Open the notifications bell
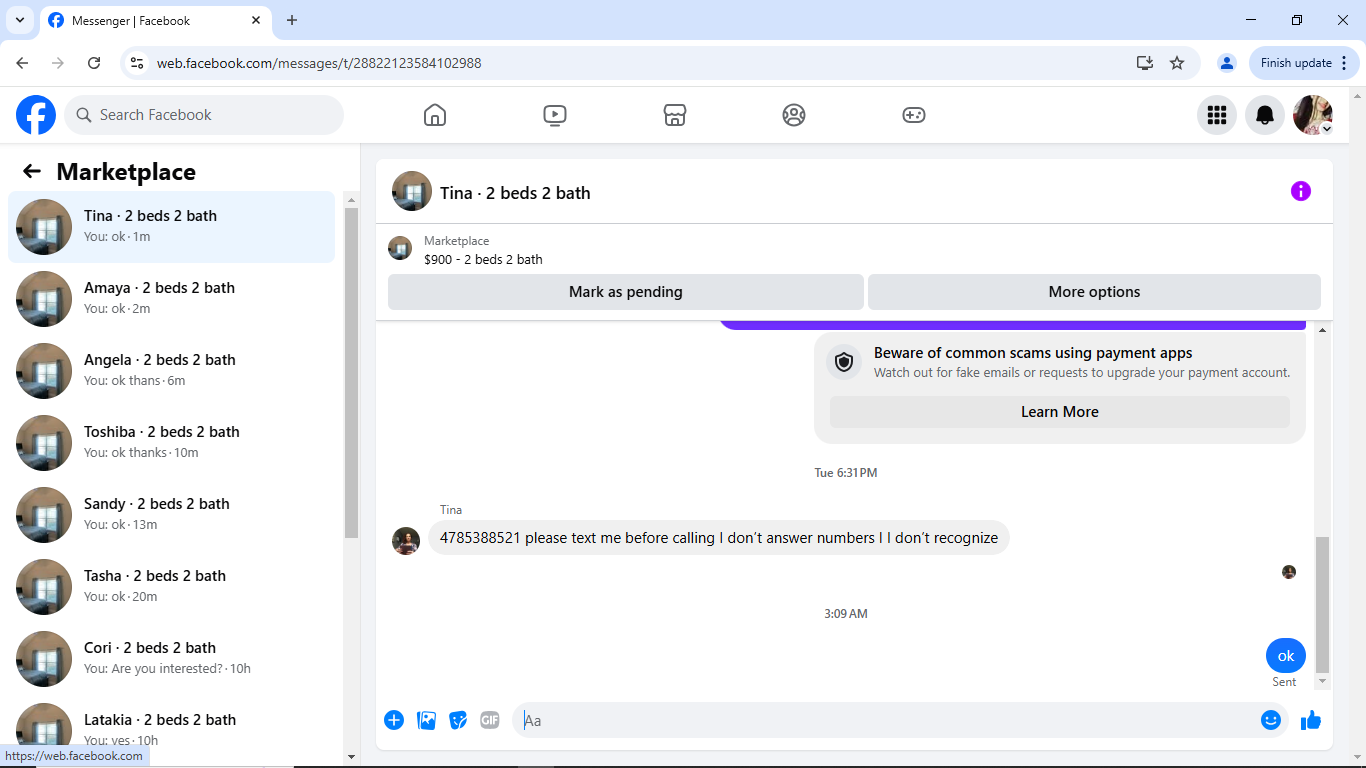Image resolution: width=1366 pixels, height=768 pixels. [1265, 115]
